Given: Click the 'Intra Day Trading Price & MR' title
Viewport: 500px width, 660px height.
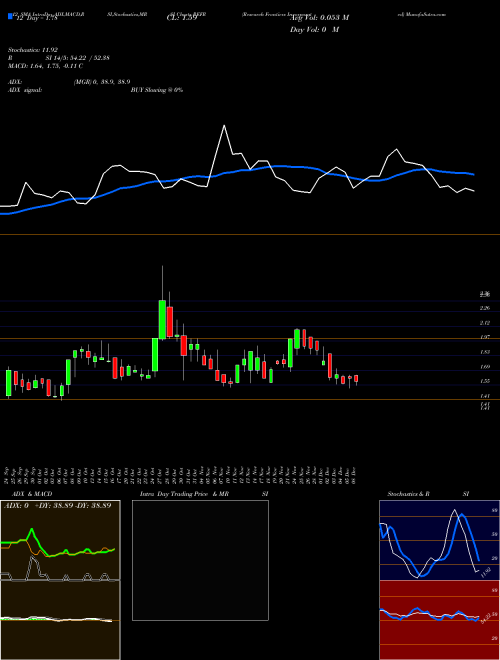Looking at the screenshot, I should coord(184,494).
